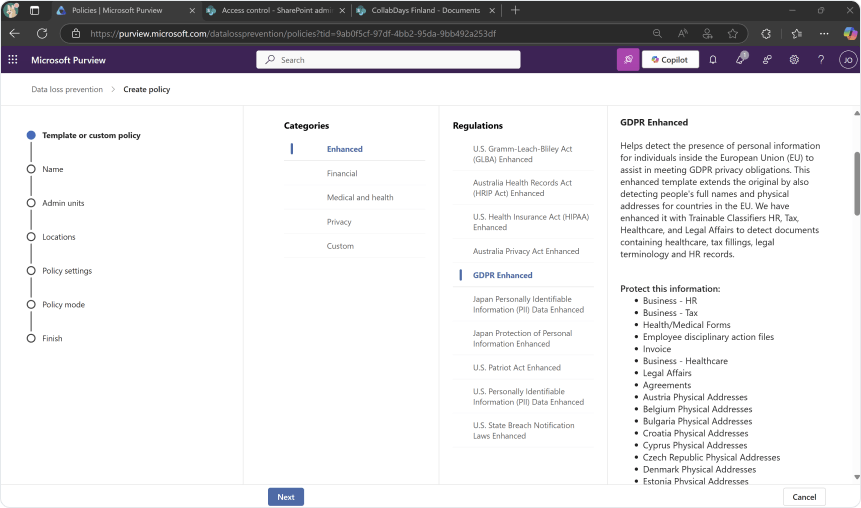Switch to Access control SharePoint admin tab
861x508 pixels.
pyautogui.click(x=276, y=10)
